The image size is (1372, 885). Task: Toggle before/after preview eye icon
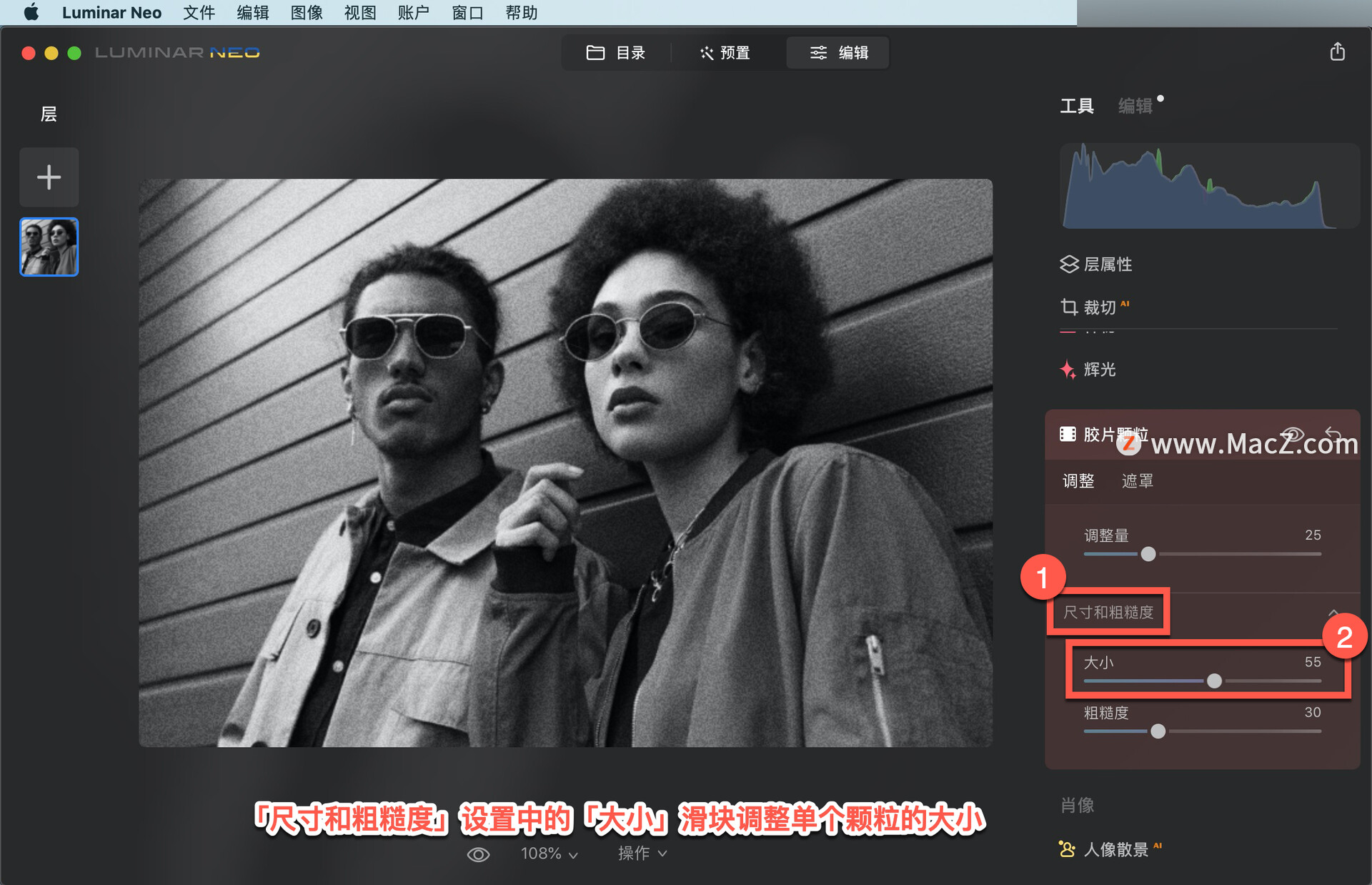[478, 854]
